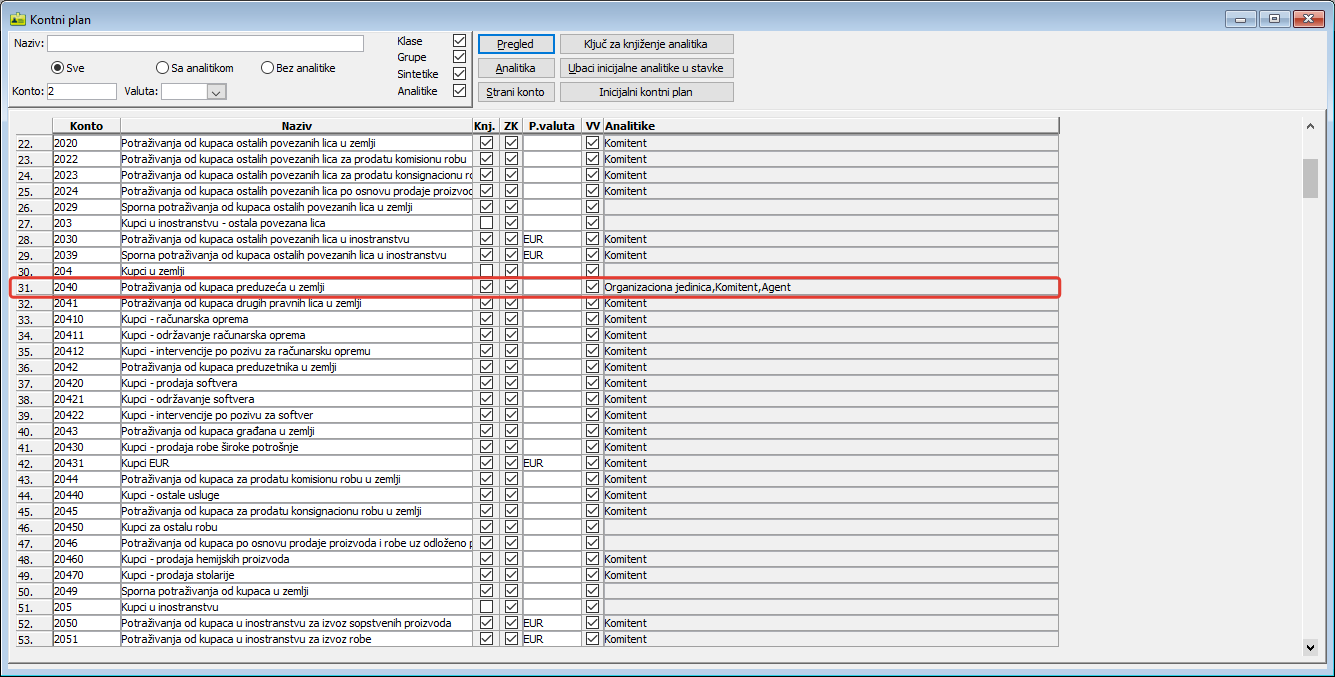Select the Sa analitikom radio button

[163, 68]
